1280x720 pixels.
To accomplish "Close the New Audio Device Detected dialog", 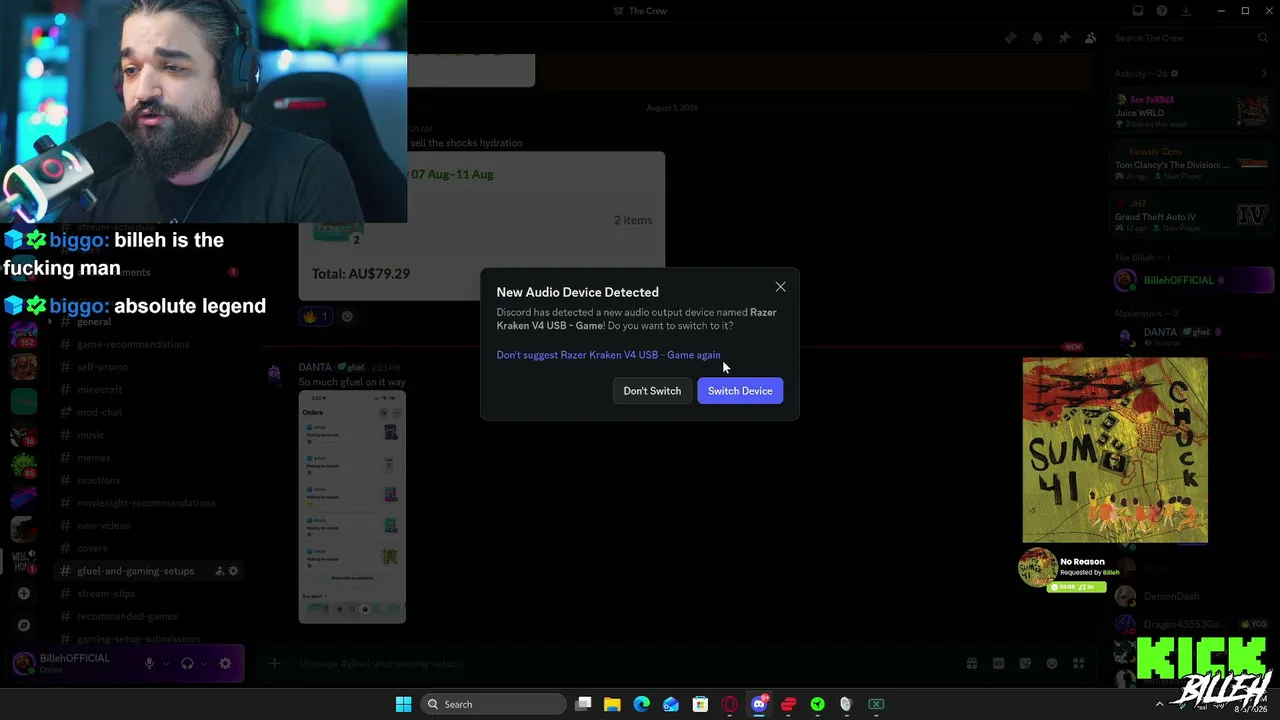I will (780, 288).
